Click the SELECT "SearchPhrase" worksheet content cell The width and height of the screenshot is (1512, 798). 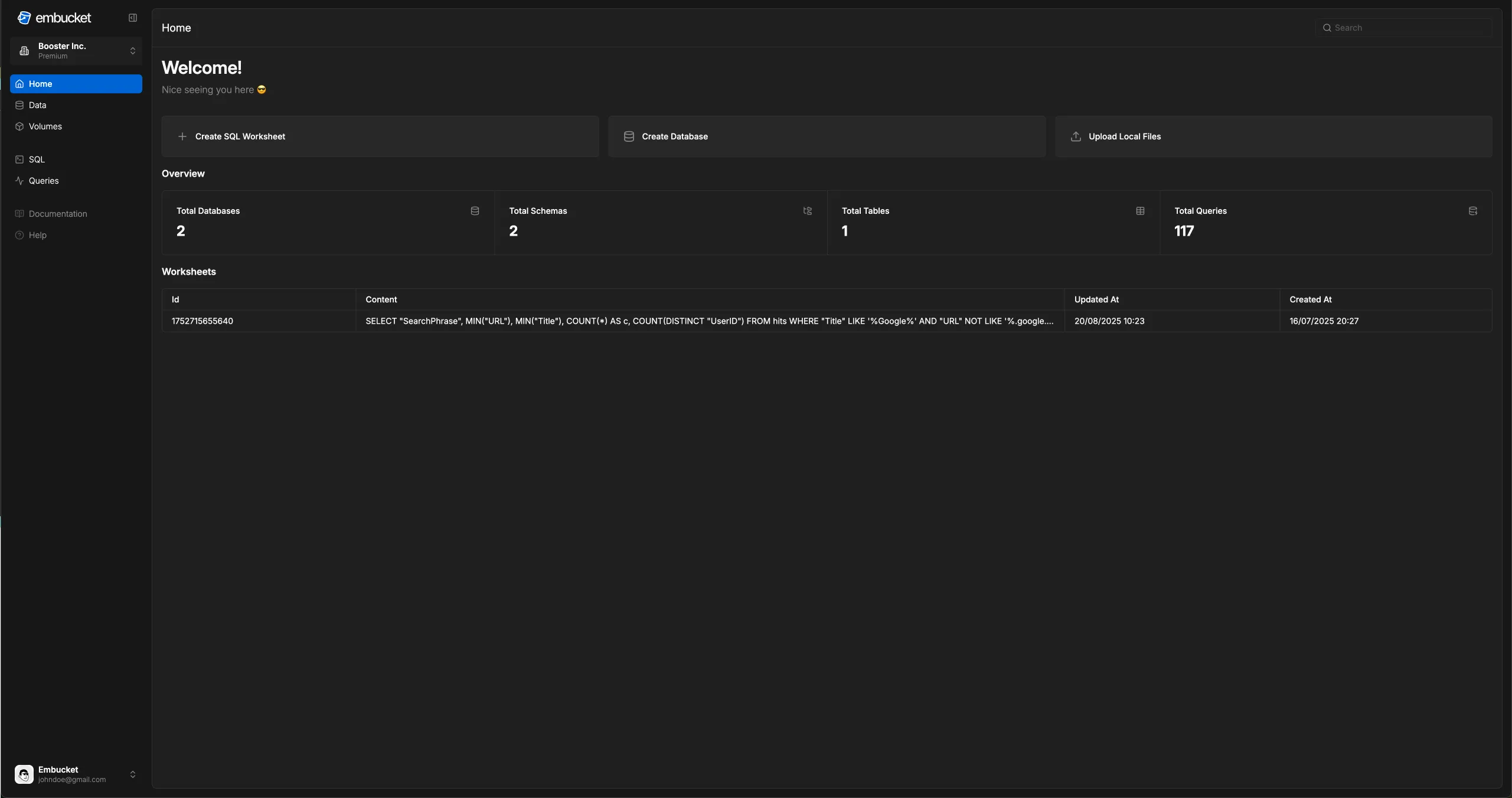pos(710,321)
